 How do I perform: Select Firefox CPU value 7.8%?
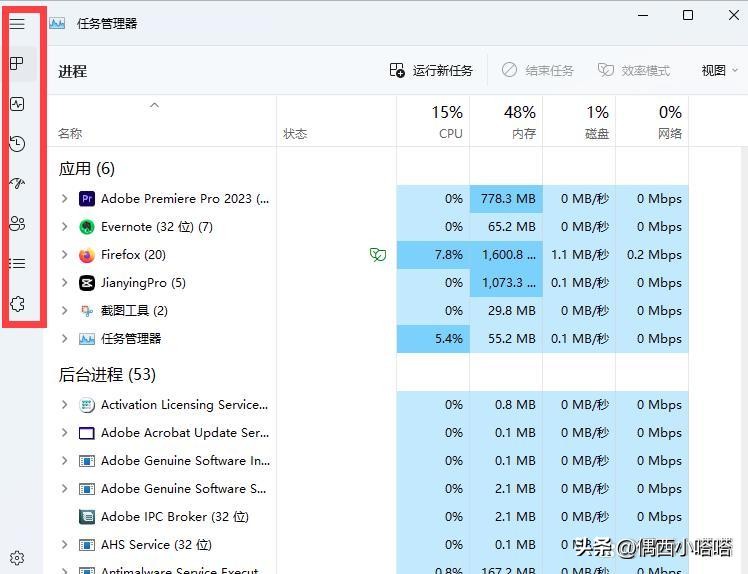click(x=449, y=255)
